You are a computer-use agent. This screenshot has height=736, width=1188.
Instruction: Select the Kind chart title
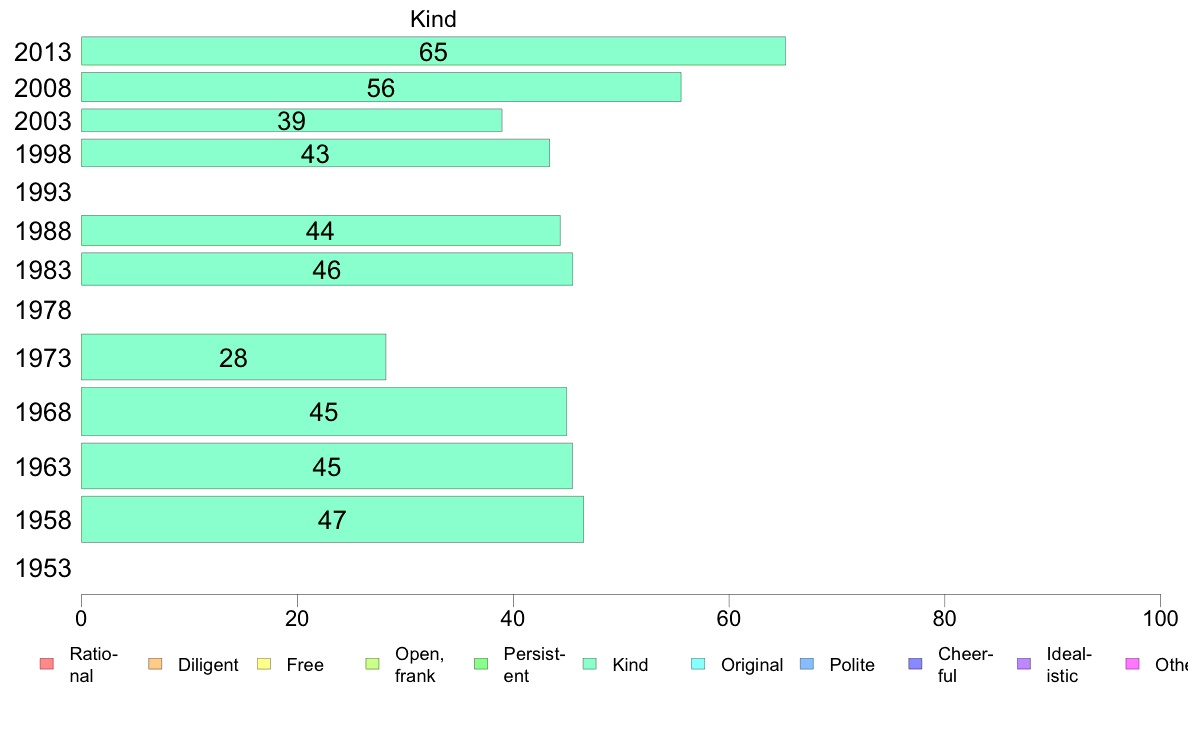433,19
